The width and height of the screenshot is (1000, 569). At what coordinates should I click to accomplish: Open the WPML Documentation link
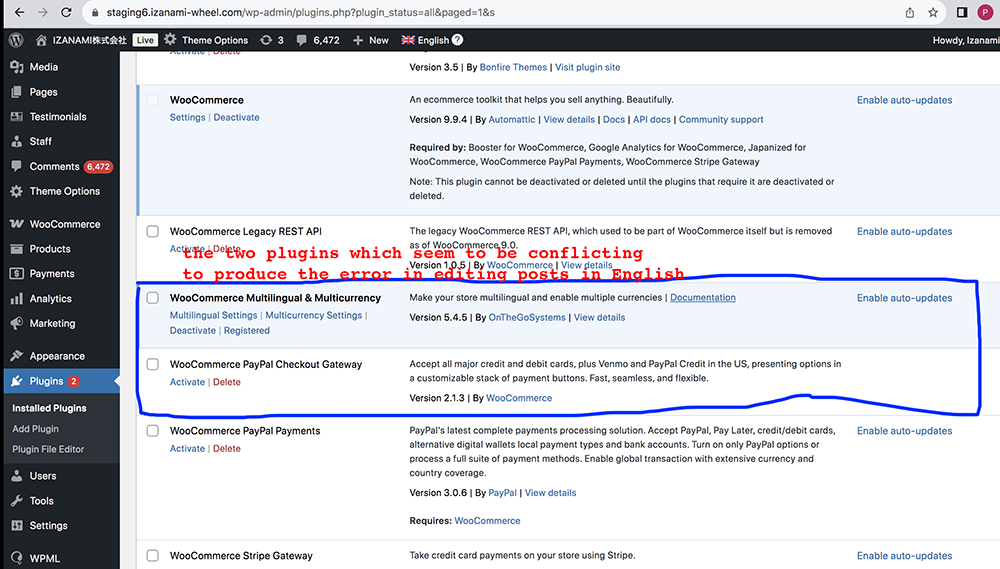tap(703, 297)
